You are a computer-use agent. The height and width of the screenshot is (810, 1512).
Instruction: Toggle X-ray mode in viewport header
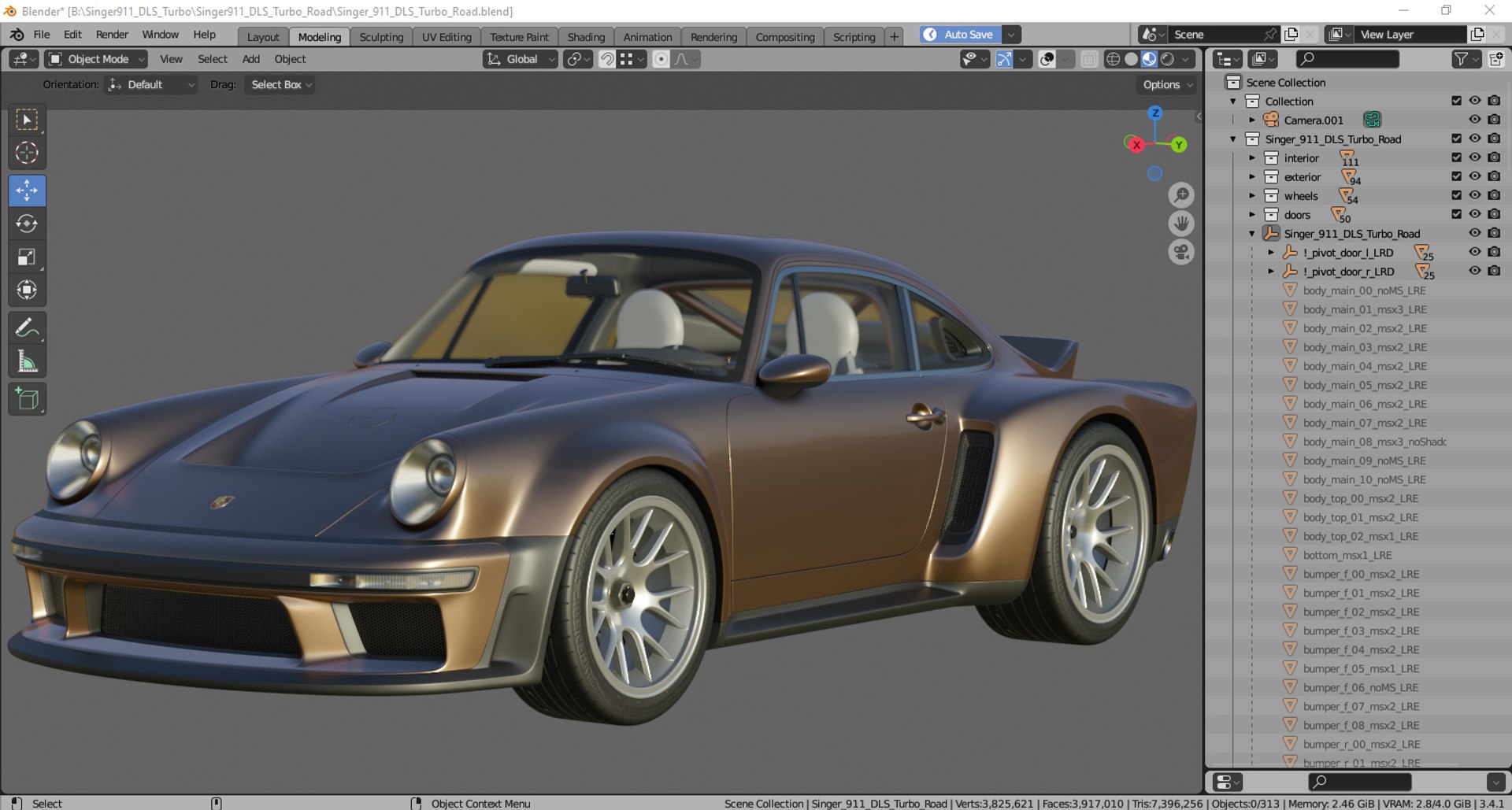[x=1089, y=59]
